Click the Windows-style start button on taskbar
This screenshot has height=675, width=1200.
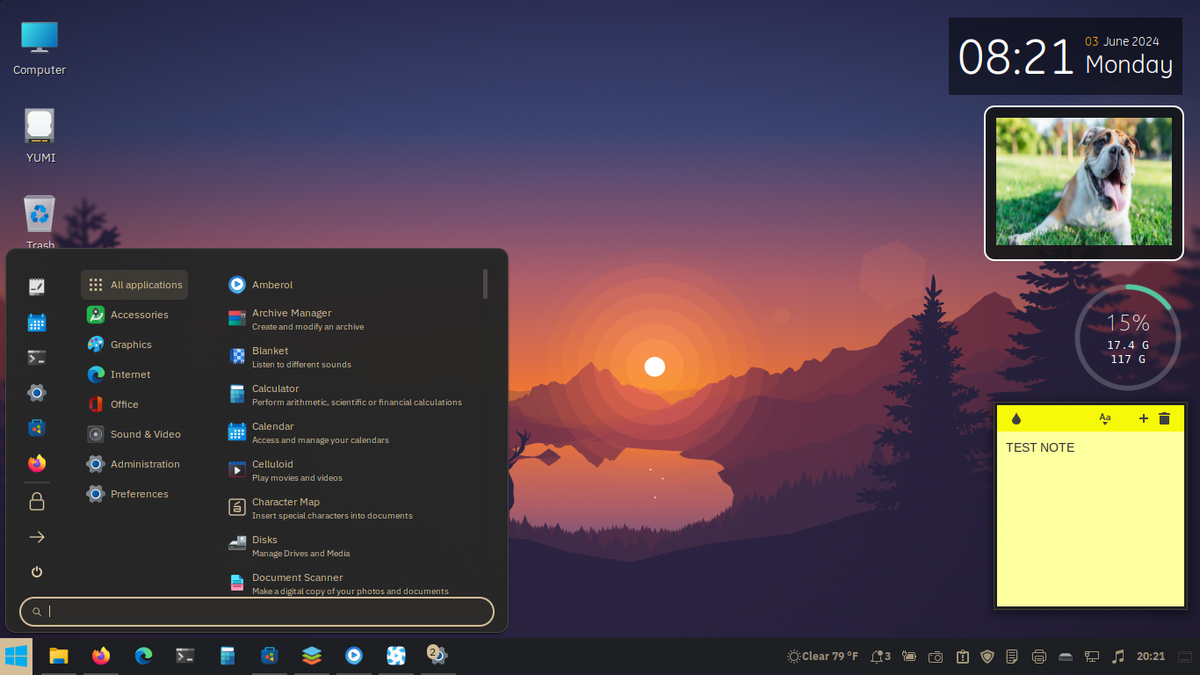pyautogui.click(x=17, y=656)
